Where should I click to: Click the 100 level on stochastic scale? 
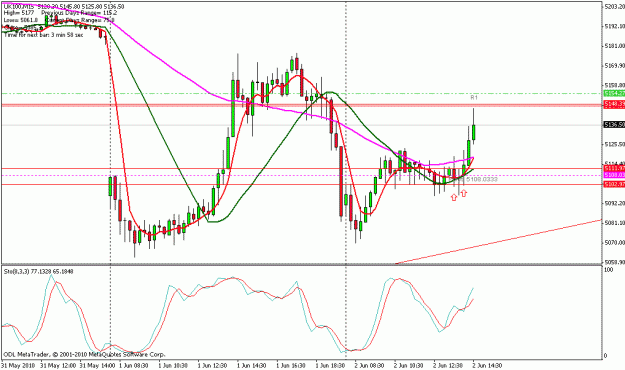tap(609, 270)
